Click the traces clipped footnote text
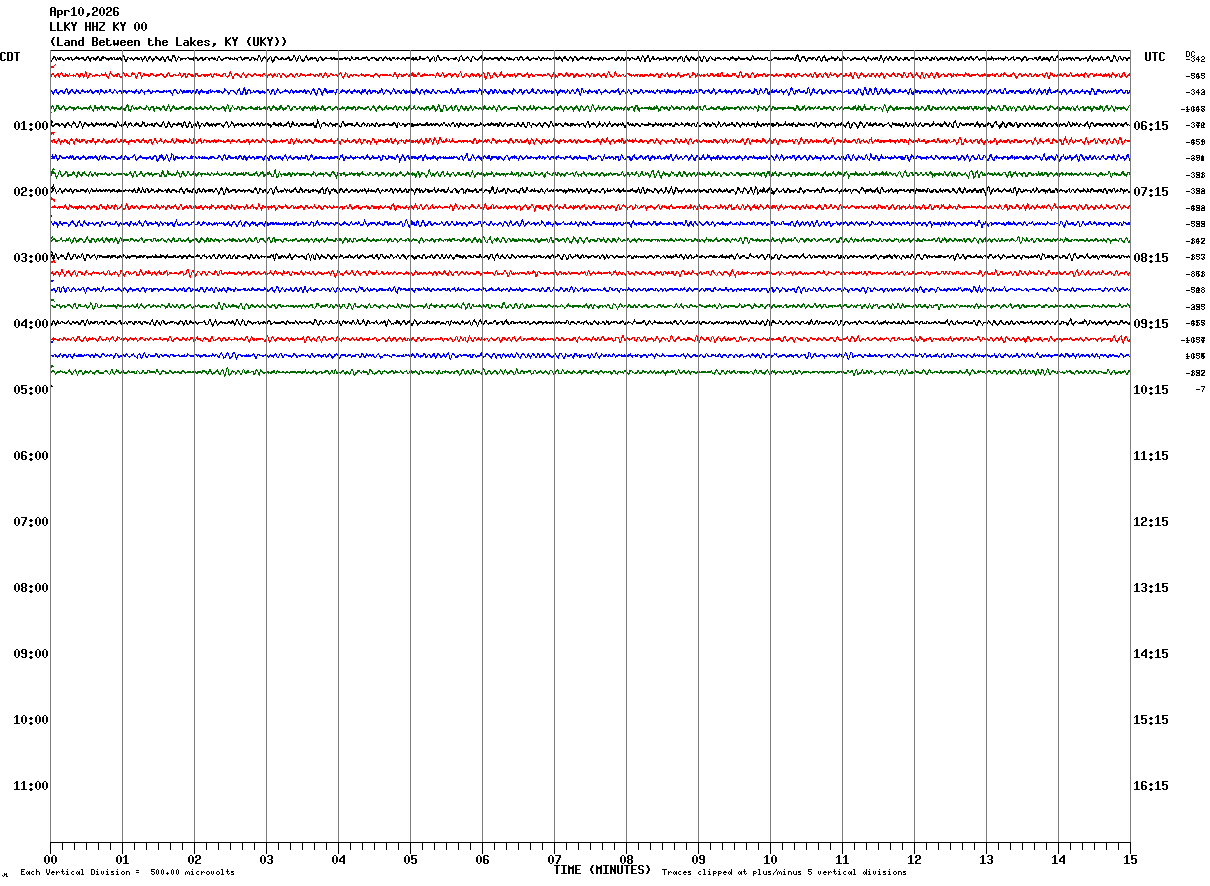This screenshot has height=886, width=1210. tap(784, 873)
